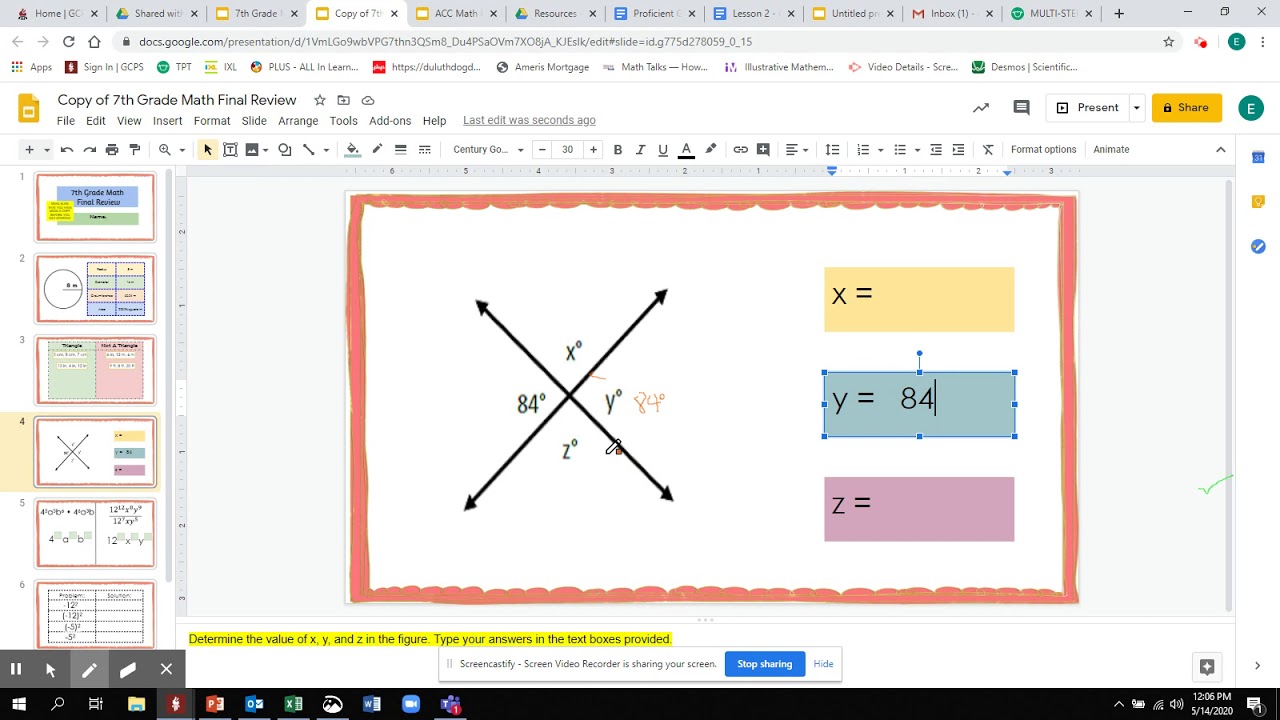Toggle bold formatting
Image resolution: width=1280 pixels, height=720 pixels.
pyautogui.click(x=618, y=150)
